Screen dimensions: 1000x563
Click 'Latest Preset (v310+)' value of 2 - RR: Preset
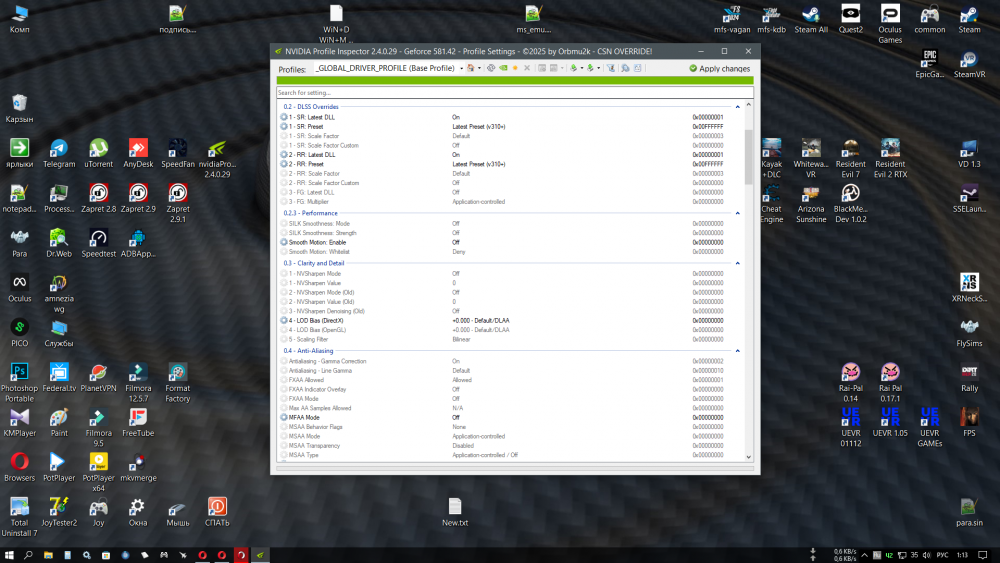(478, 165)
